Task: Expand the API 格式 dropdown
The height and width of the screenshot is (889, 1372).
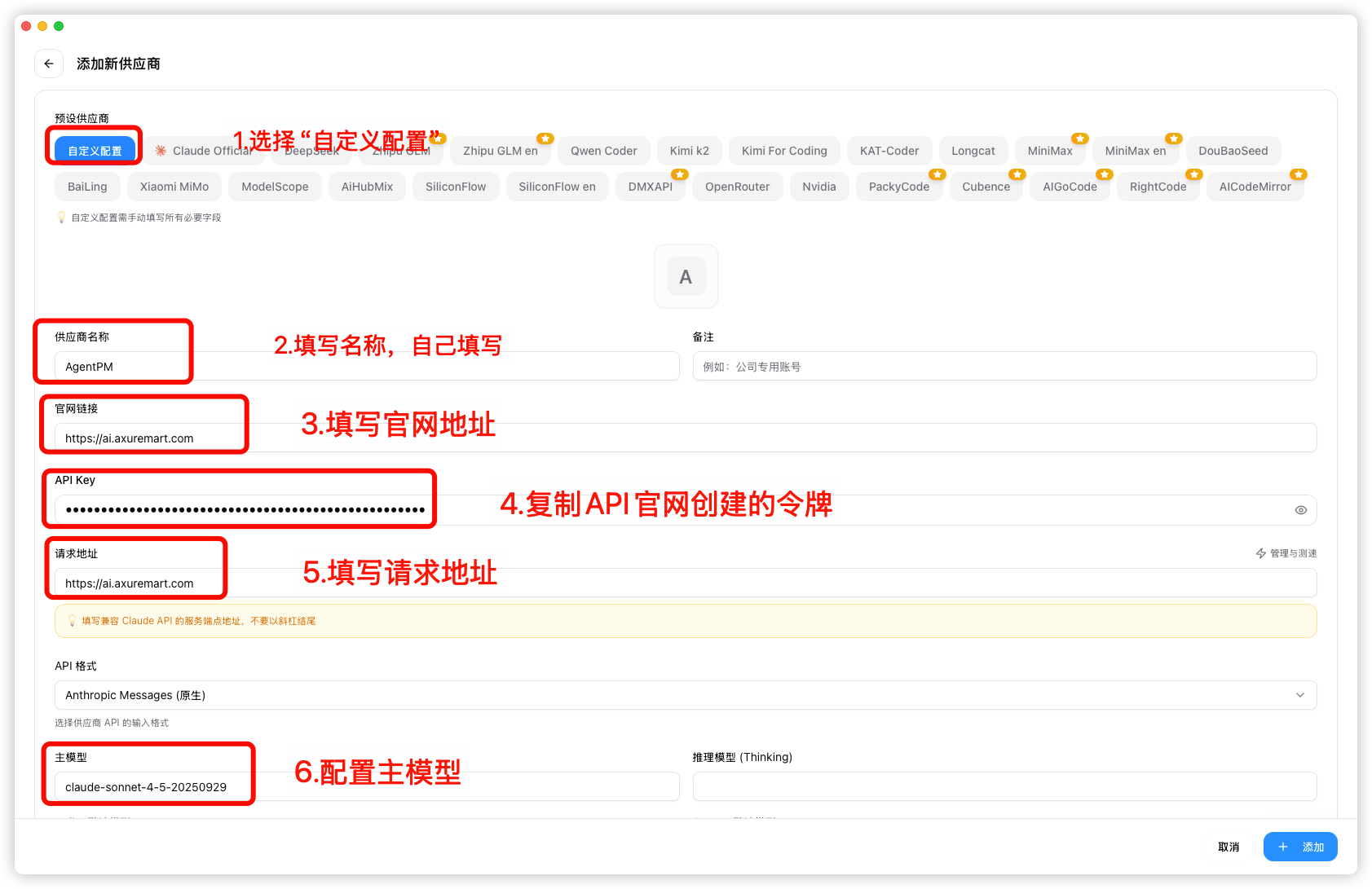Action: coord(686,695)
